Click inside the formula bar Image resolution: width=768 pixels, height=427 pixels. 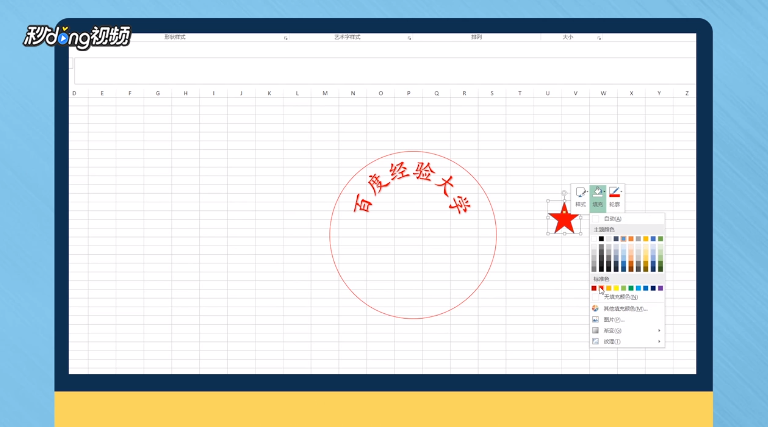pyautogui.click(x=384, y=71)
